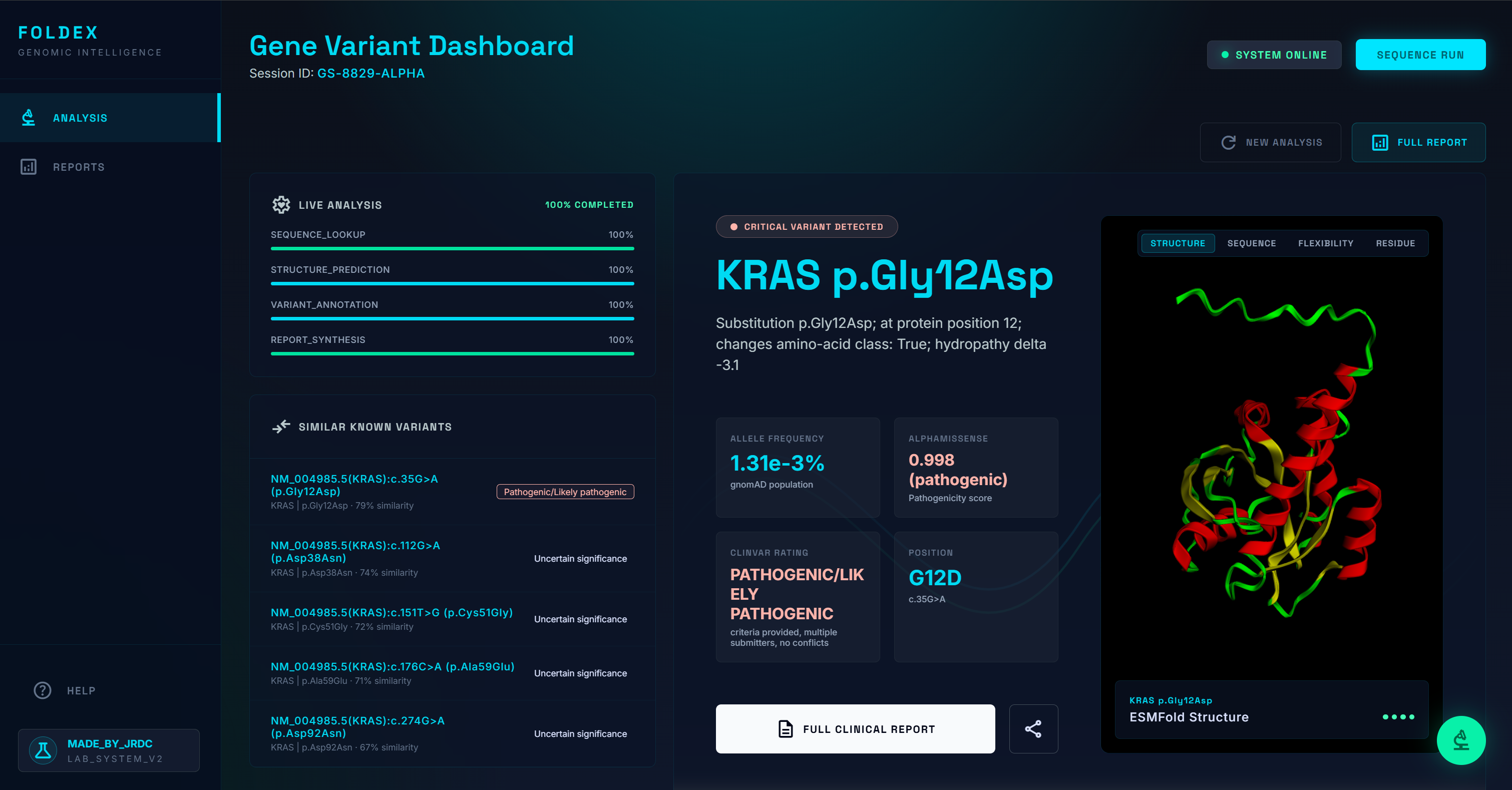Select the Structure viewer tab

pos(1178,243)
